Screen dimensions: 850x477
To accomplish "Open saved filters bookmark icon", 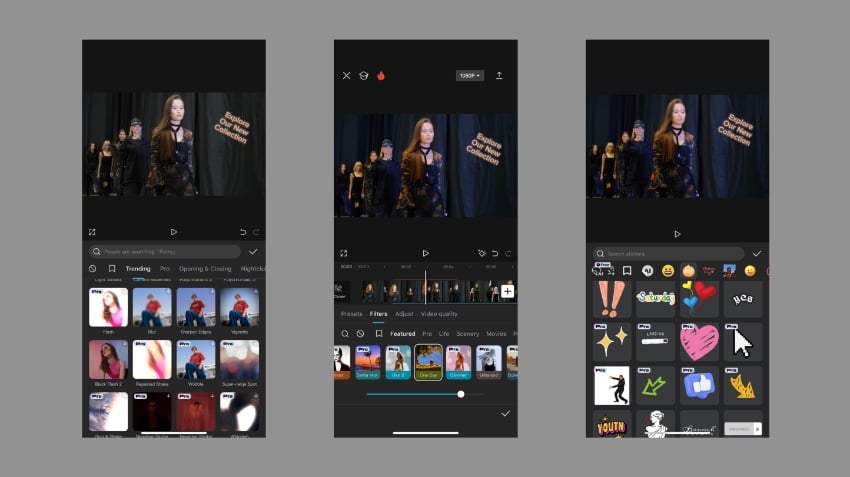I will [379, 334].
